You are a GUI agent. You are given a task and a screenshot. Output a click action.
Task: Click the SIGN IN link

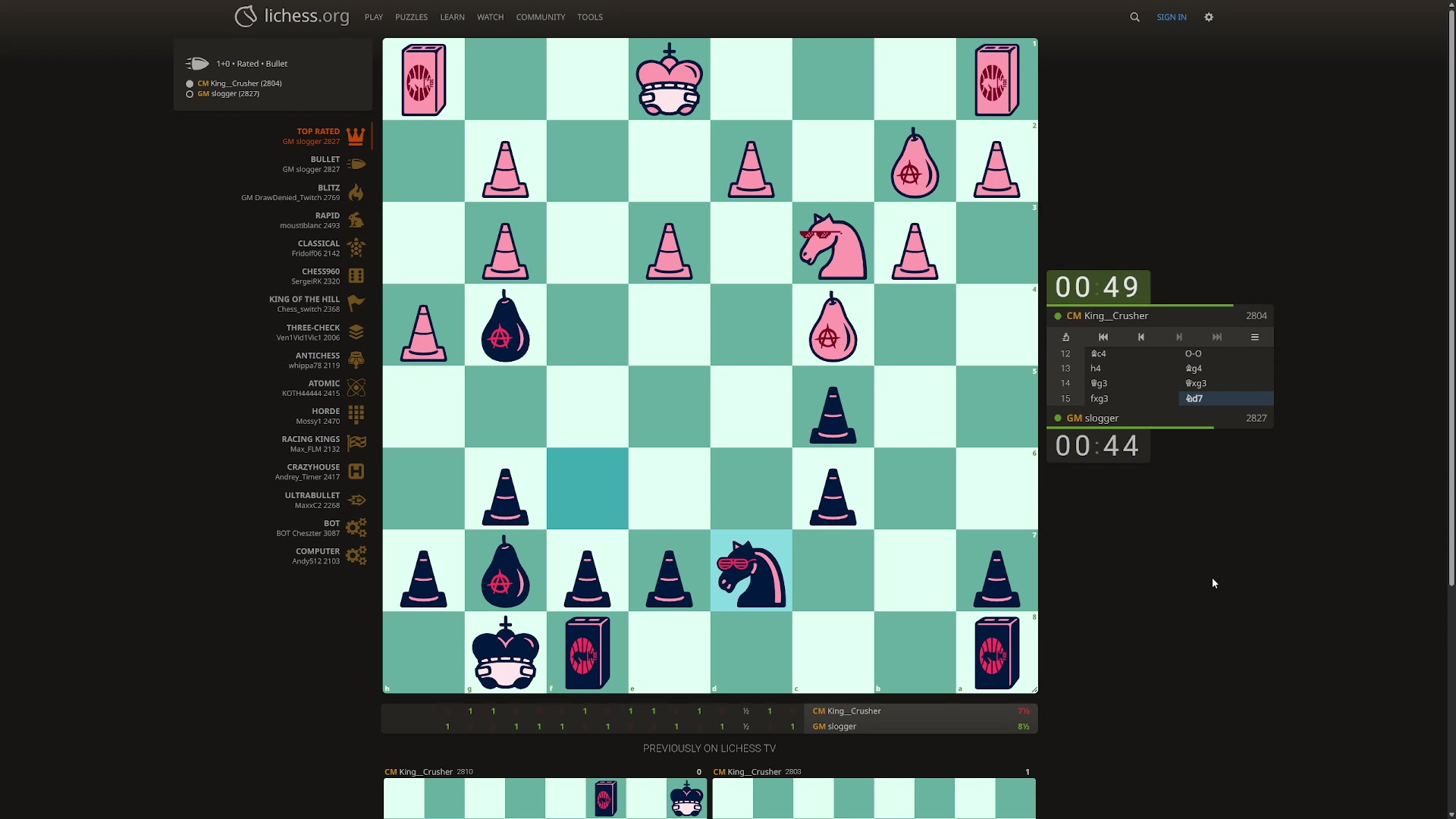pos(1172,17)
